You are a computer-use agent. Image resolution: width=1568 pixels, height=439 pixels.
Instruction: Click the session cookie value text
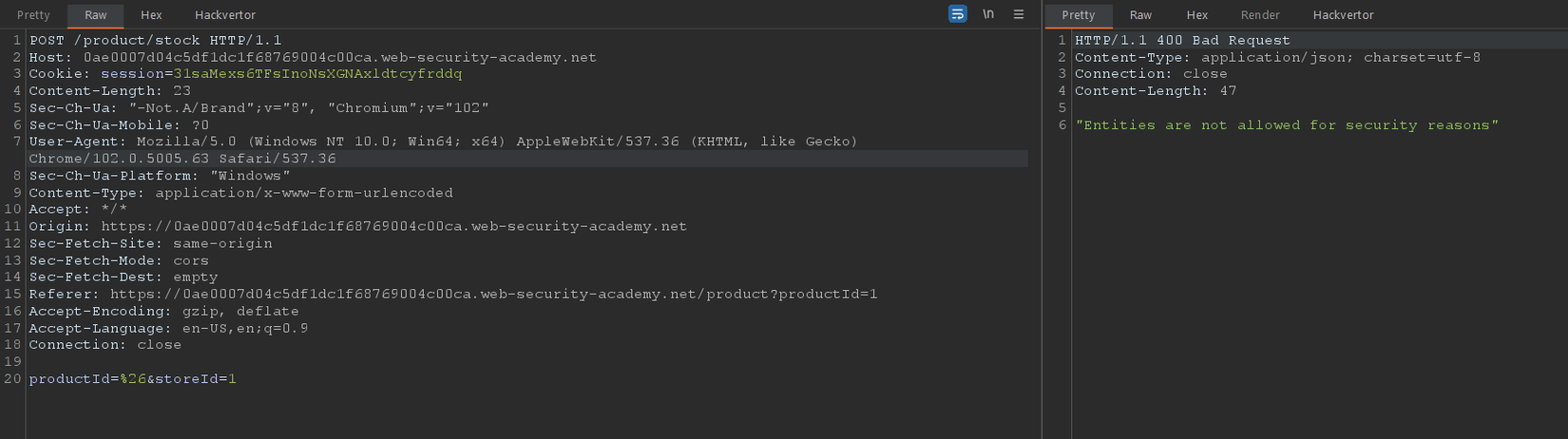(x=317, y=74)
